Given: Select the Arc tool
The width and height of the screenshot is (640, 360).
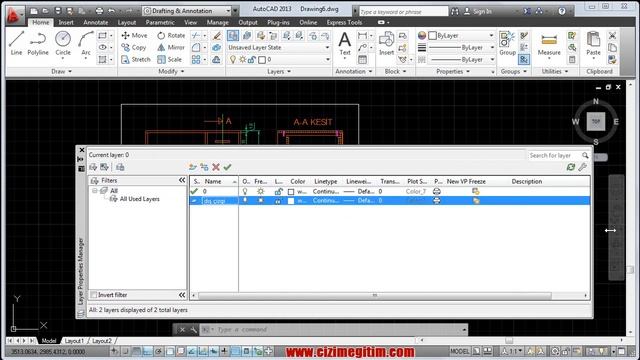Looking at the screenshot, I should [x=86, y=43].
